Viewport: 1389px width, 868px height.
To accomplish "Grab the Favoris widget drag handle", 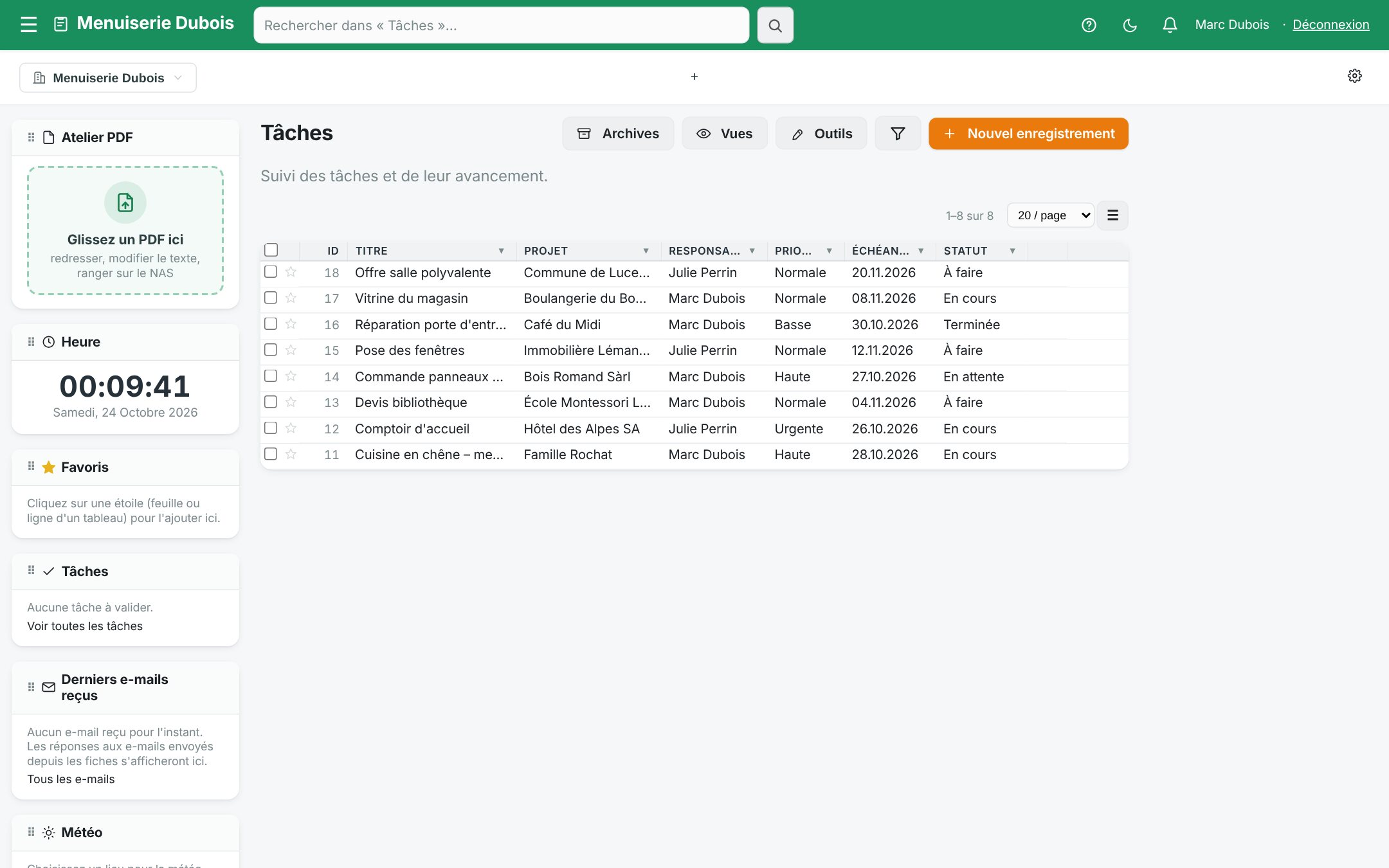I will [x=31, y=466].
